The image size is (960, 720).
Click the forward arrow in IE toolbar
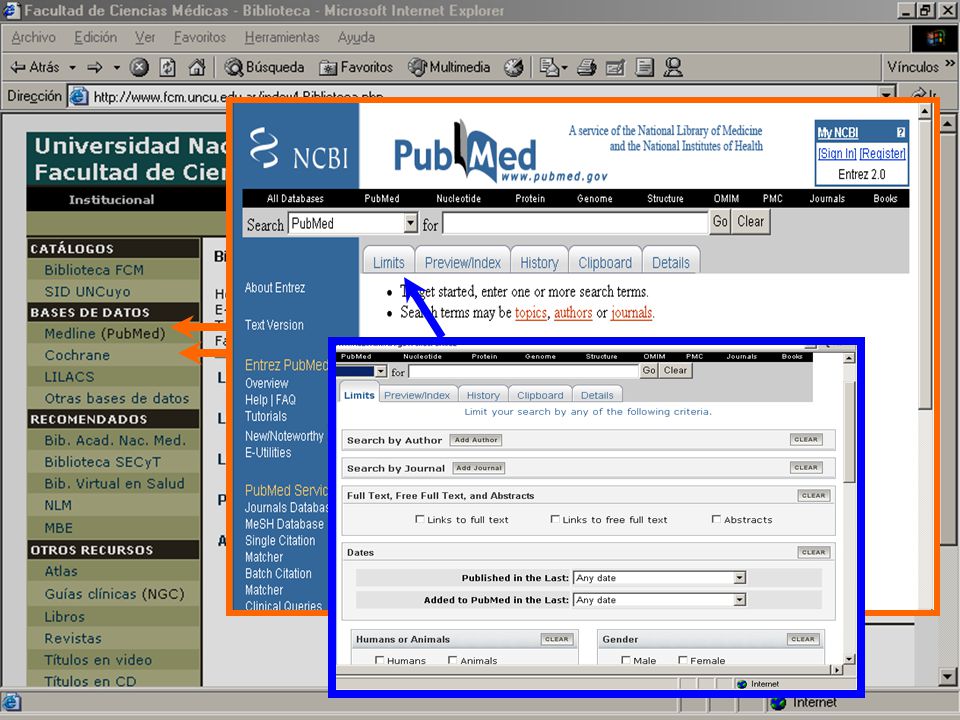tap(95, 67)
